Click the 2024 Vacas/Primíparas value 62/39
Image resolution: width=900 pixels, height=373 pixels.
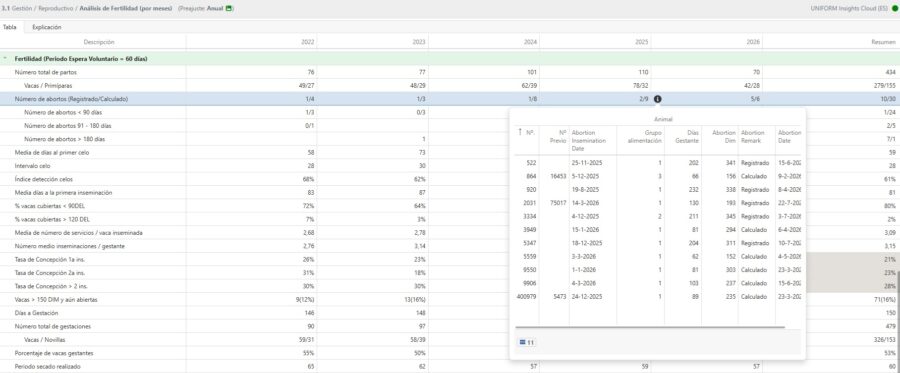pos(529,86)
